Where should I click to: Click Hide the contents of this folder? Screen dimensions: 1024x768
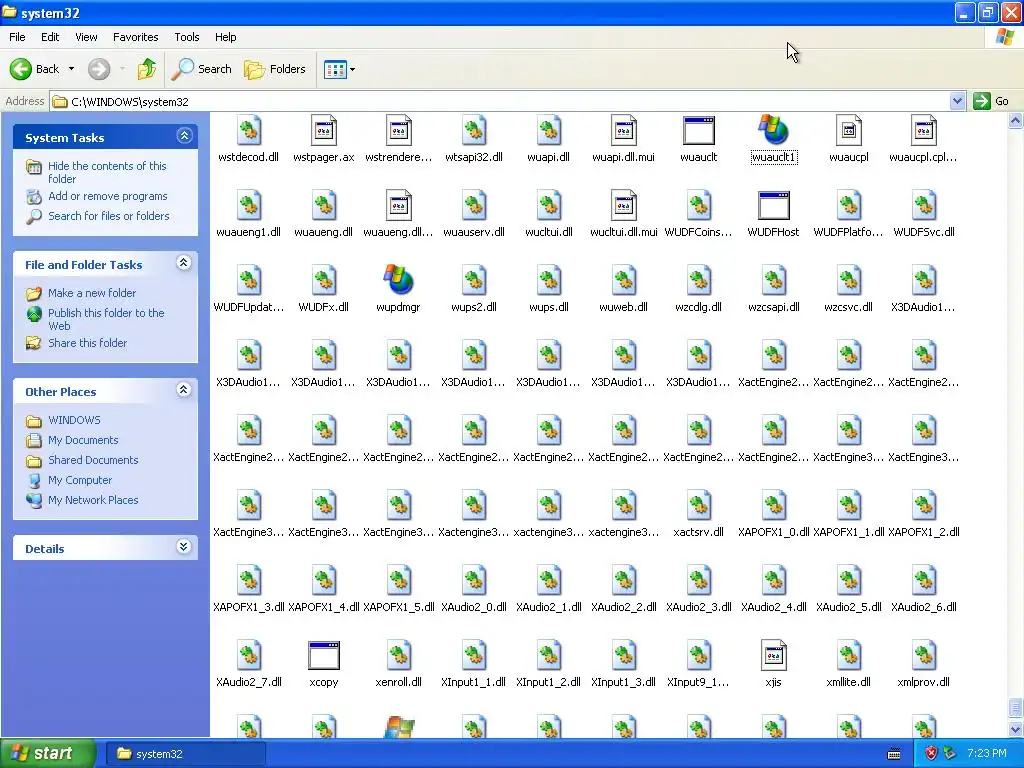click(x=107, y=172)
